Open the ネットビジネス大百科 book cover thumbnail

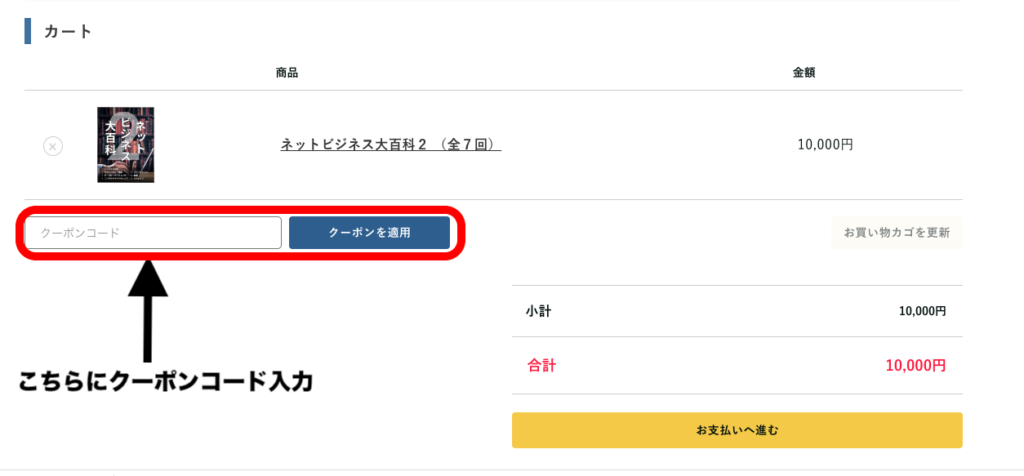pyautogui.click(x=125, y=145)
